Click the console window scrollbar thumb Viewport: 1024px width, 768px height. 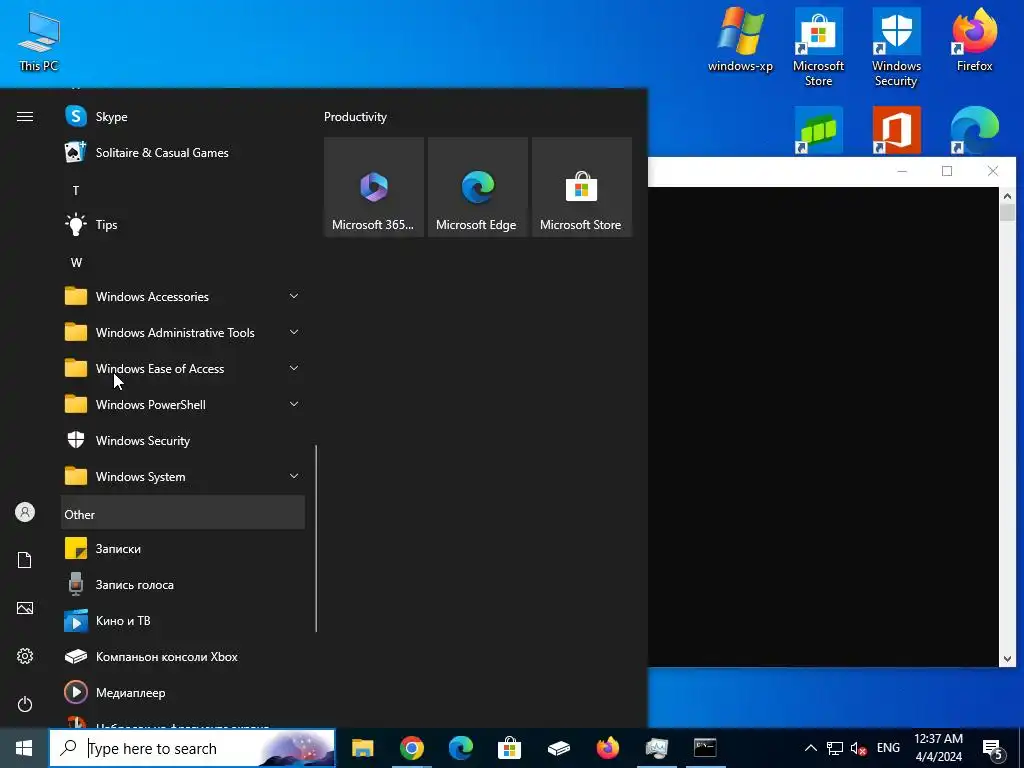click(1007, 213)
